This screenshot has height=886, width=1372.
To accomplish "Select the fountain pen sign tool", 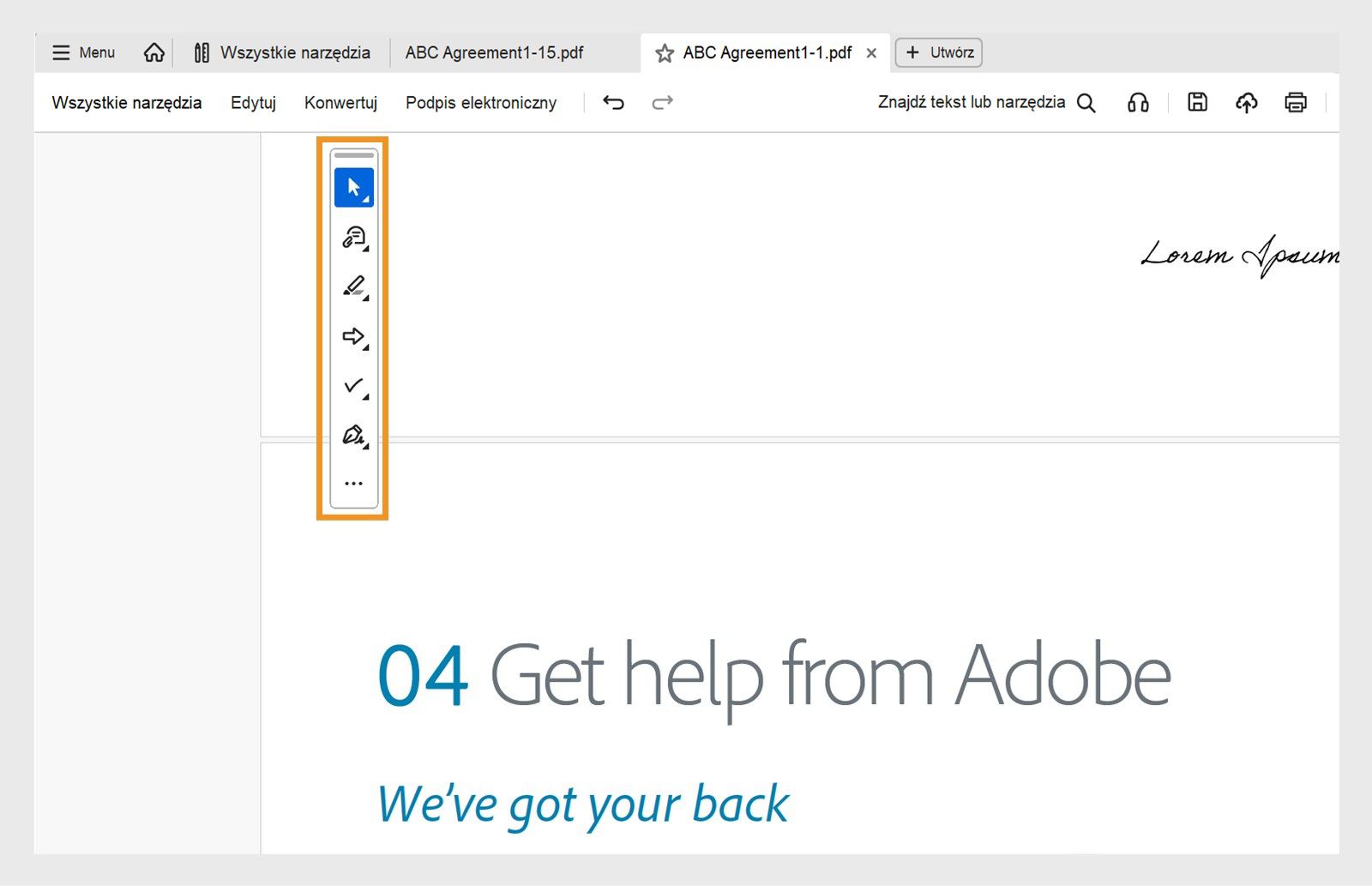I will [353, 435].
